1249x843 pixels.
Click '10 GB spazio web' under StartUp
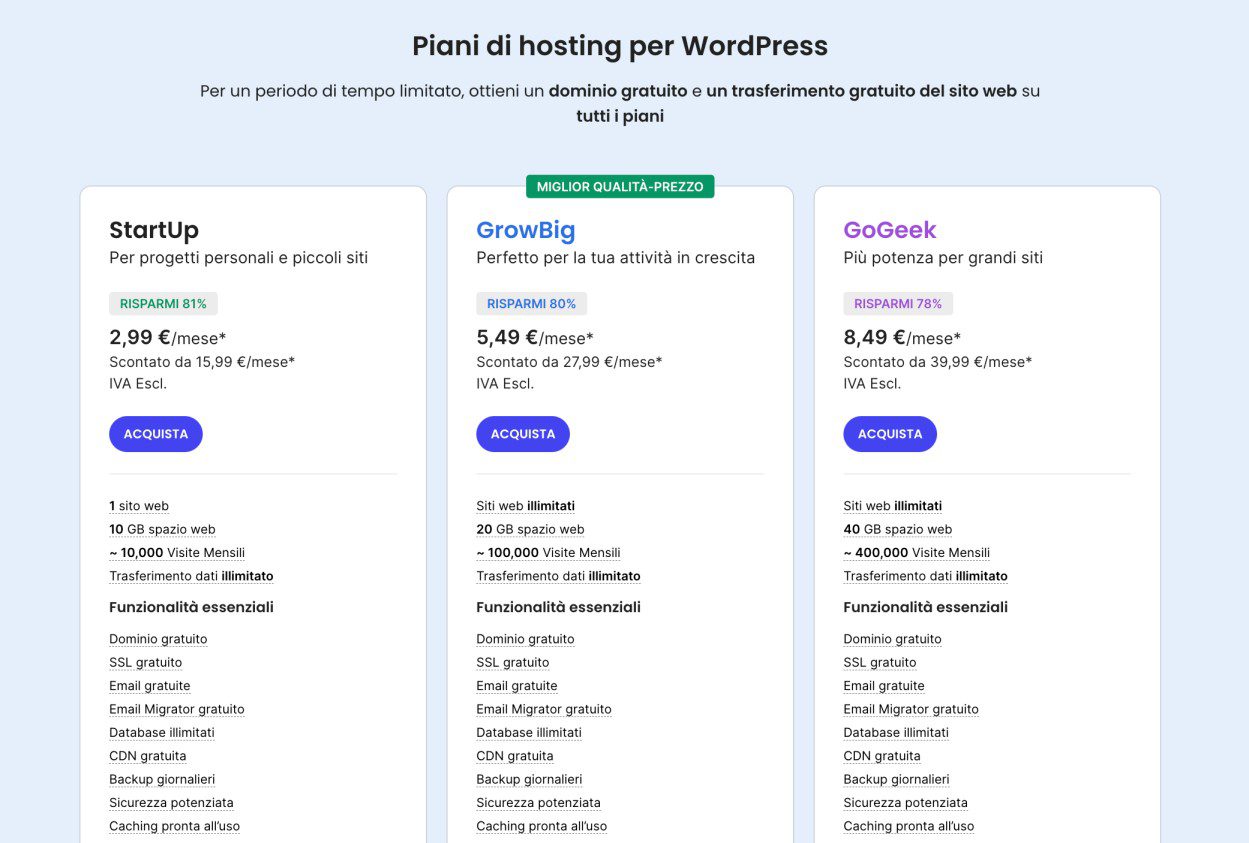pos(160,529)
